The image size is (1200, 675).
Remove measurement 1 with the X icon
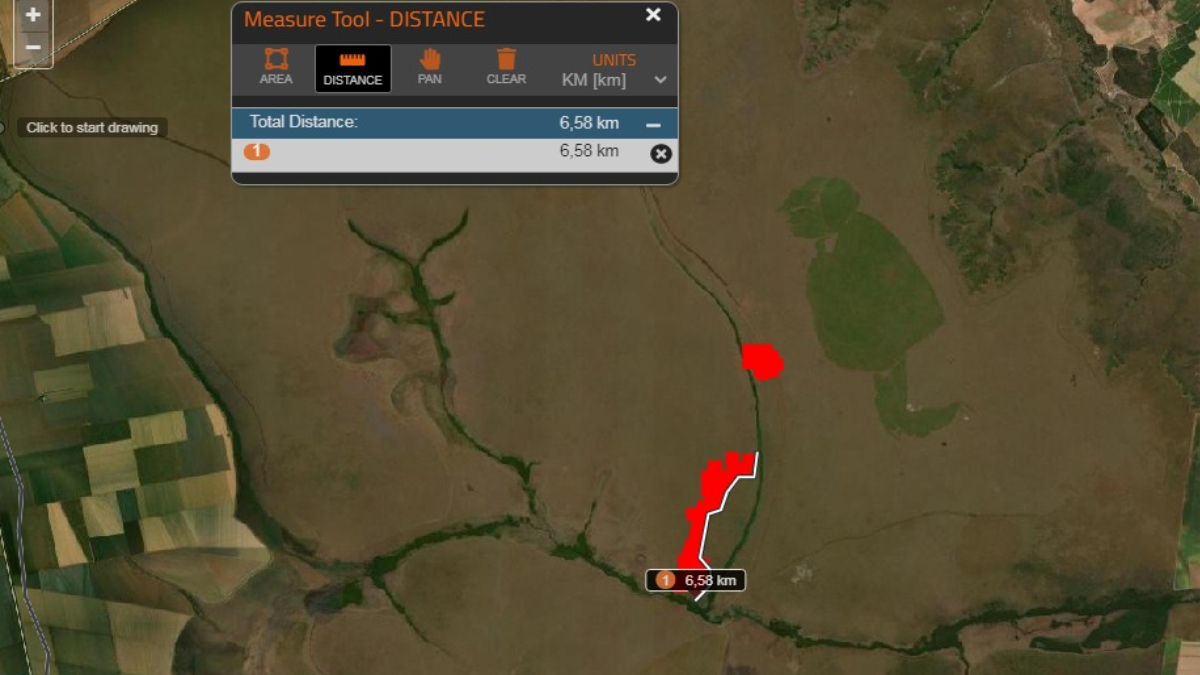(x=660, y=153)
